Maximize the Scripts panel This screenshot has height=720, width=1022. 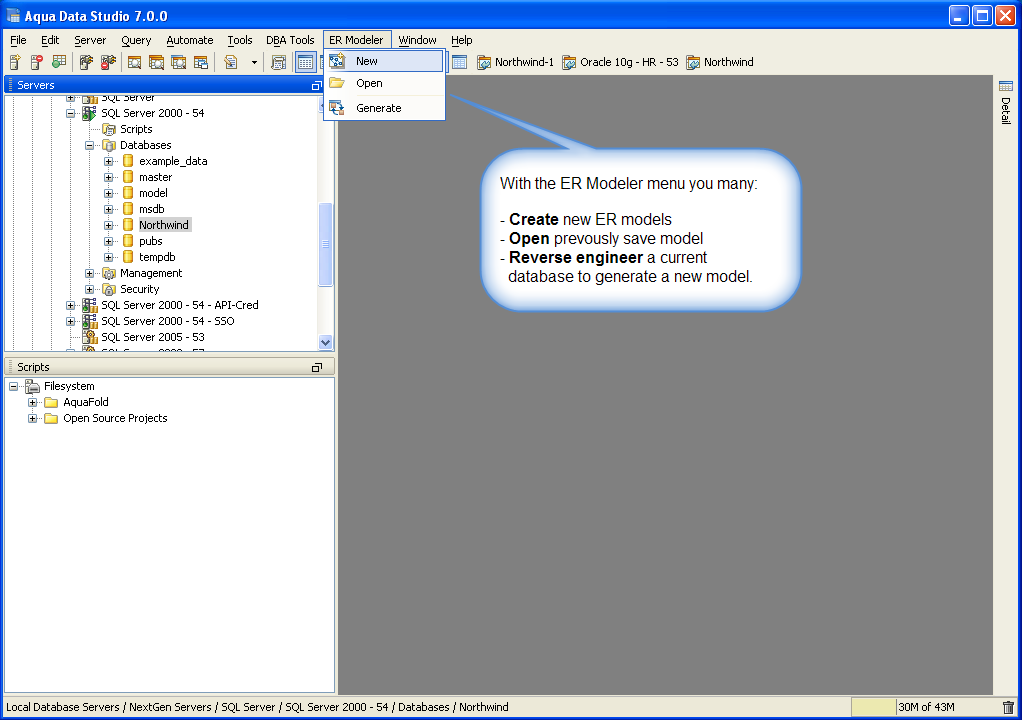coord(317,367)
